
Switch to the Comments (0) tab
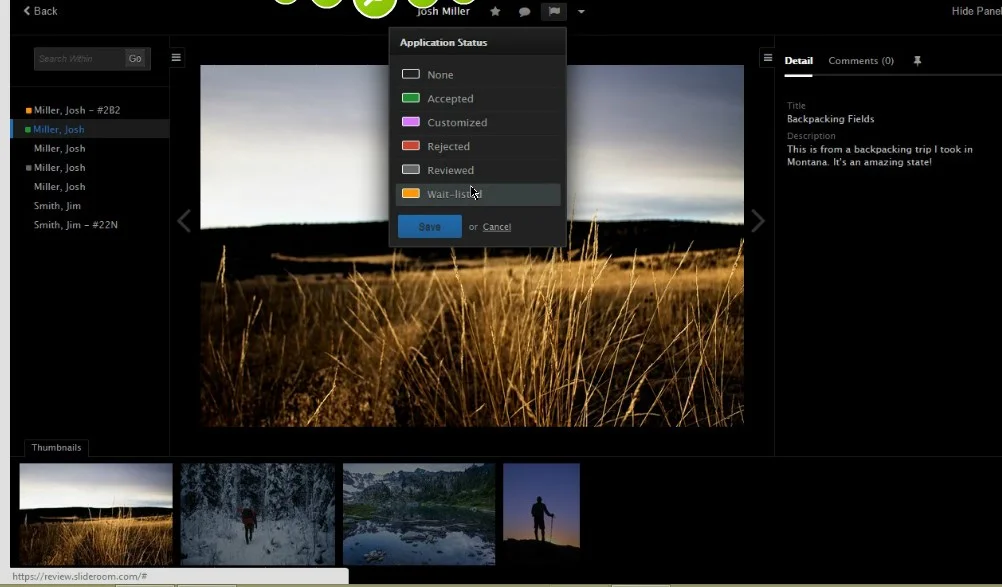click(x=861, y=61)
